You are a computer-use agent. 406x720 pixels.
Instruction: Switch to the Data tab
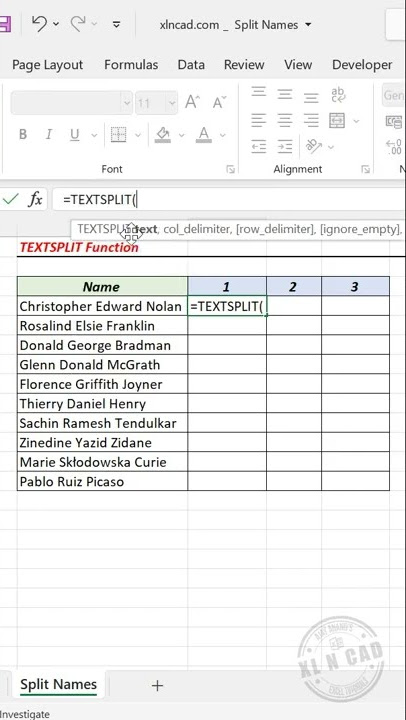point(191,65)
